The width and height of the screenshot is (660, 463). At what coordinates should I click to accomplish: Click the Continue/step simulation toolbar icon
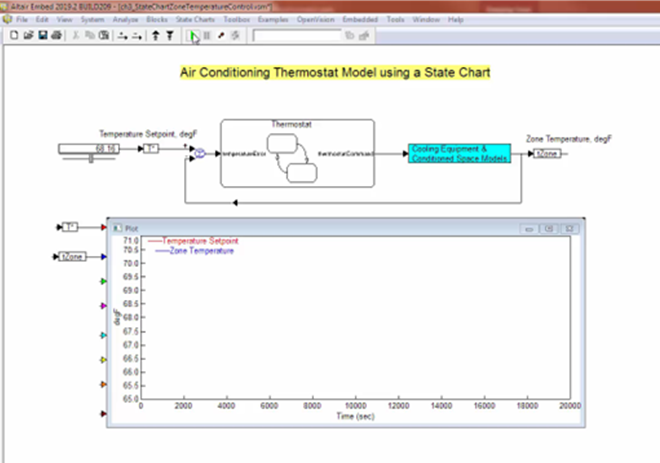coord(235,36)
